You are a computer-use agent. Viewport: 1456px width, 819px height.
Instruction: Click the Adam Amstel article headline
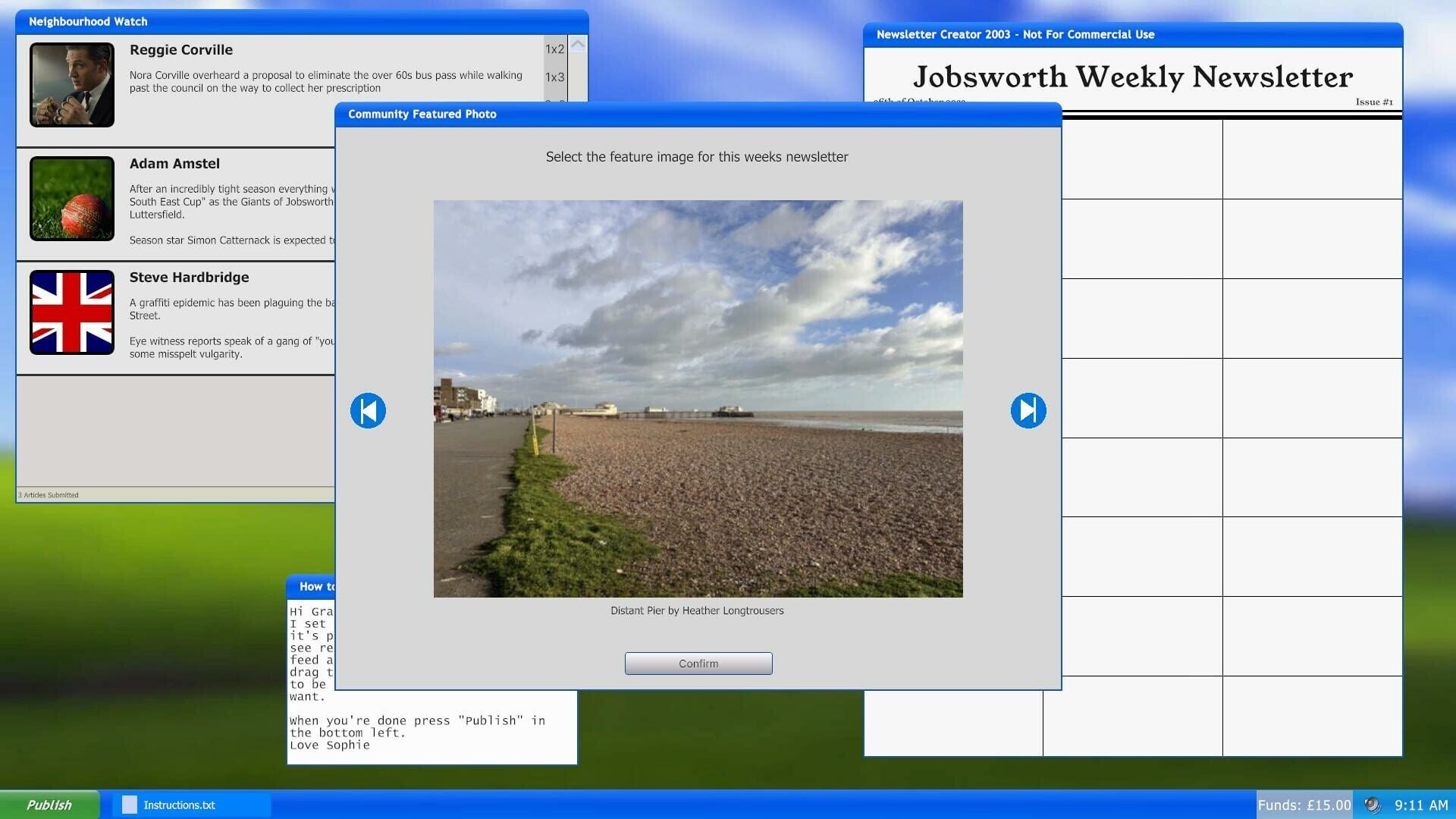coord(174,164)
